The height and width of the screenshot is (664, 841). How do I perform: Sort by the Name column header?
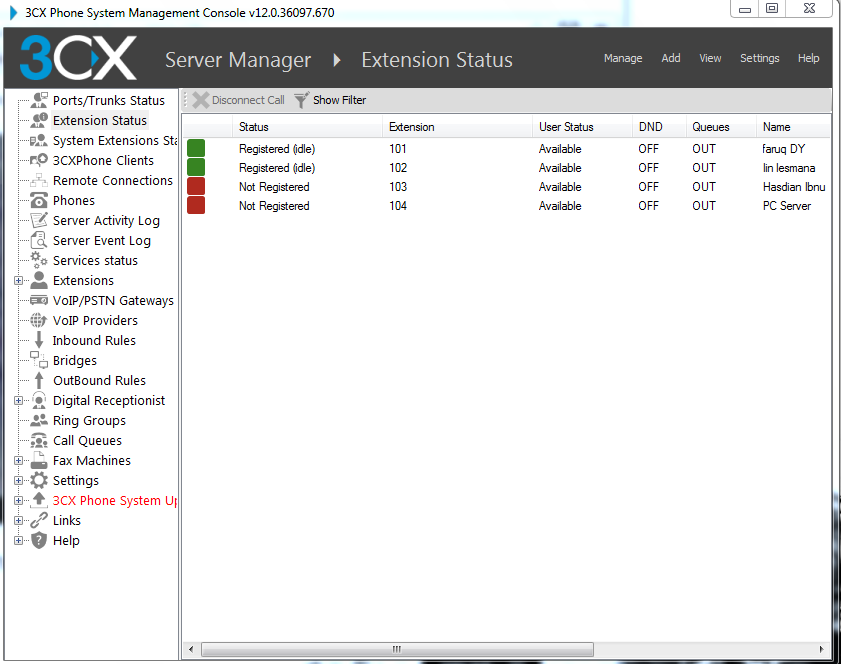click(x=793, y=127)
